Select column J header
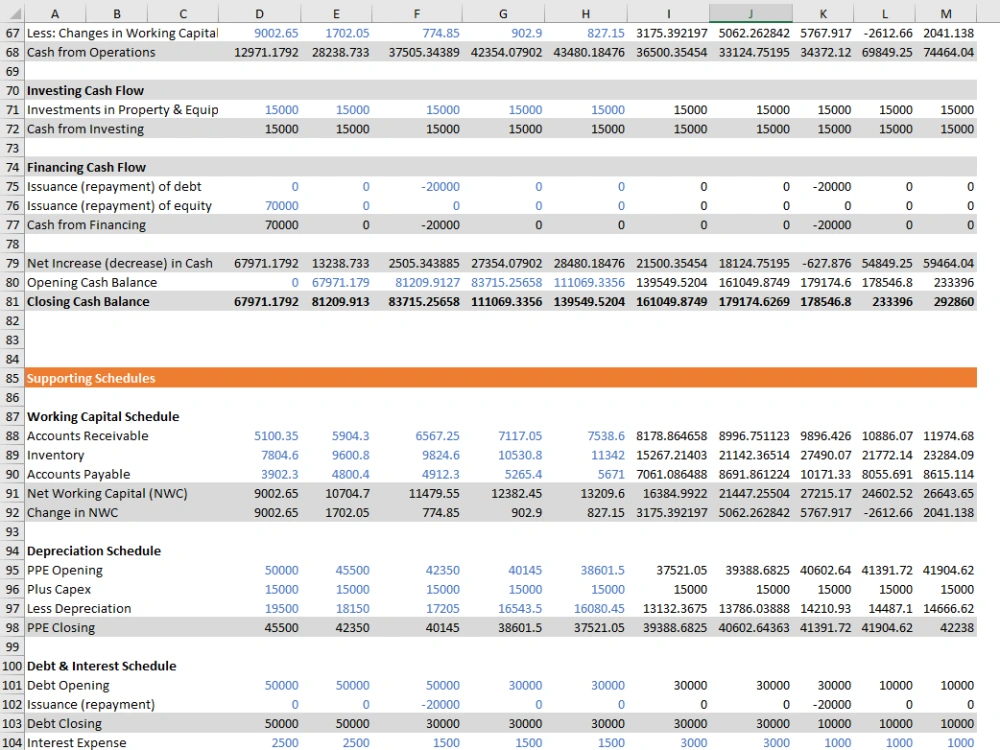 [x=751, y=13]
